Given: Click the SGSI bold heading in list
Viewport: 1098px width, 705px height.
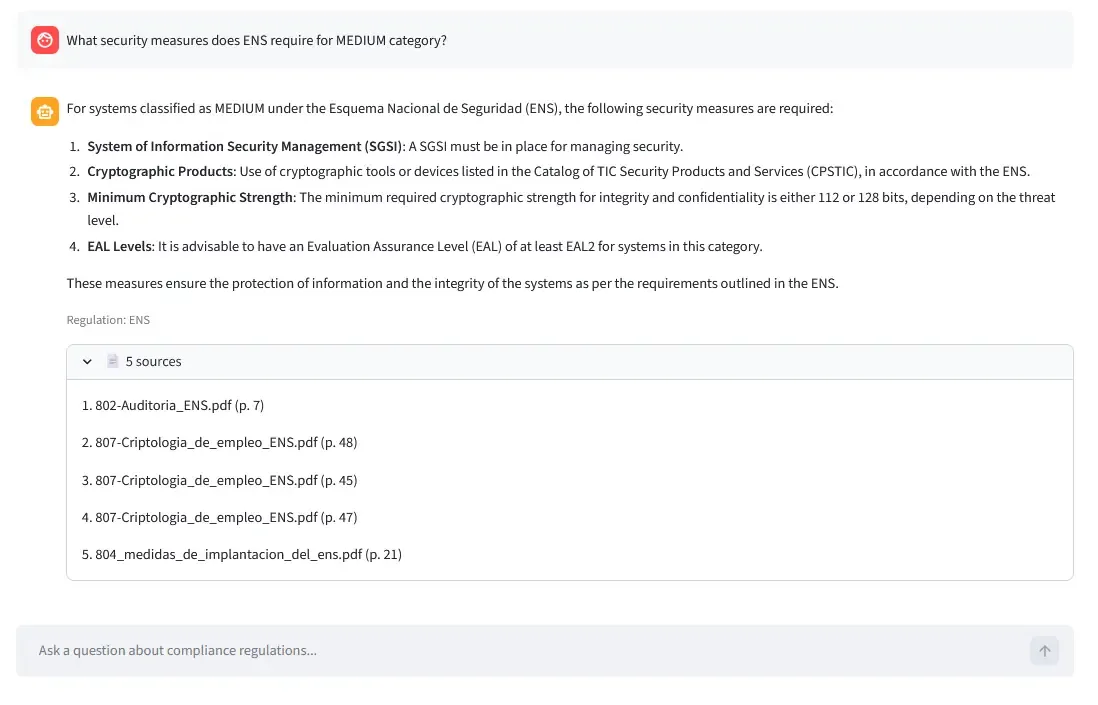Looking at the screenshot, I should pos(244,146).
